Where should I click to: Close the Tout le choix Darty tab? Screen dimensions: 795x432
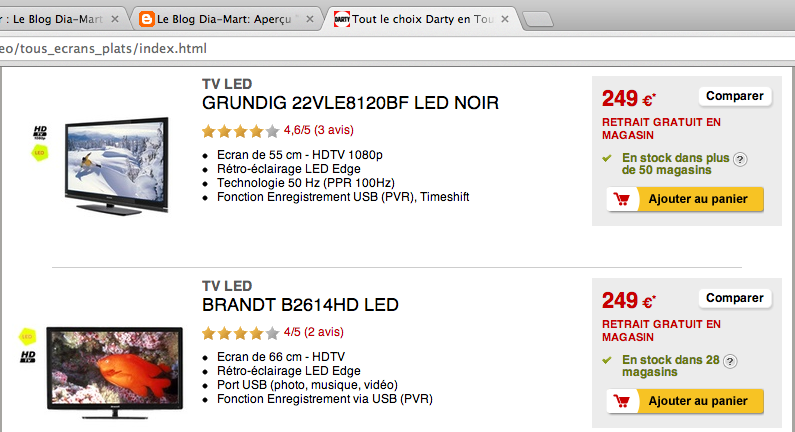point(505,19)
